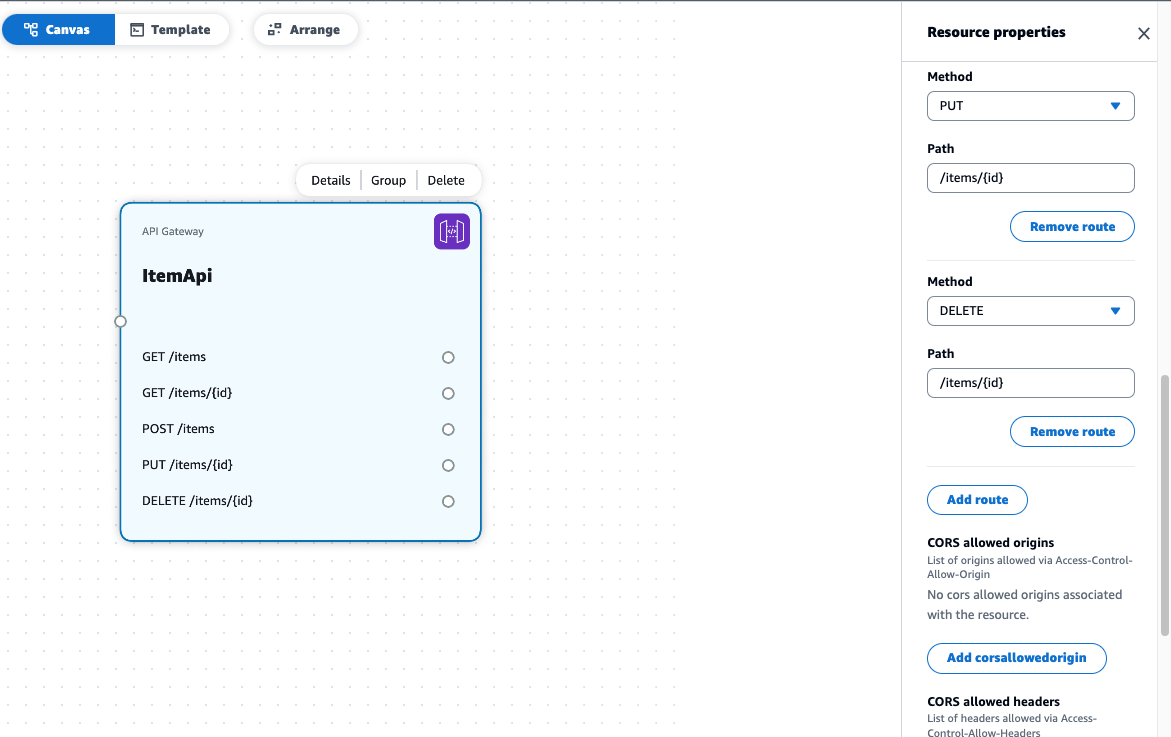Screen dimensions: 1171x737
Task: Close the Resource properties panel
Action: pyautogui.click(x=1143, y=32)
